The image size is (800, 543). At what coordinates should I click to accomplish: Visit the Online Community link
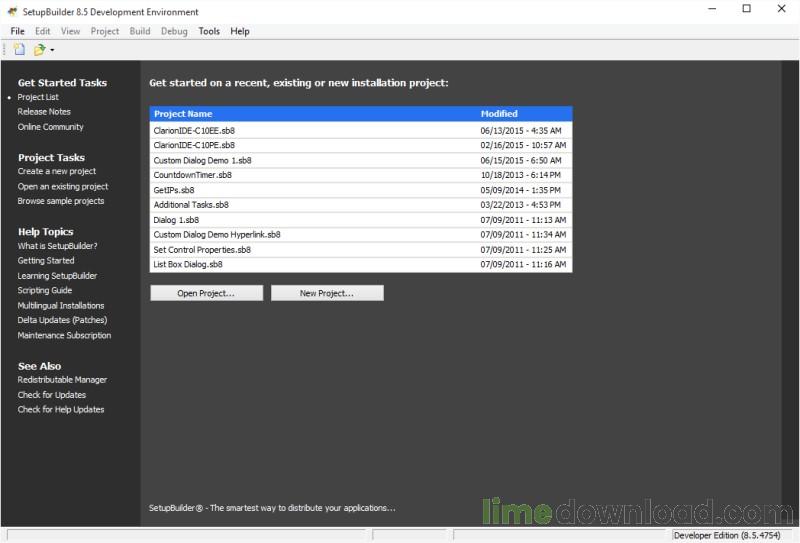(x=50, y=127)
